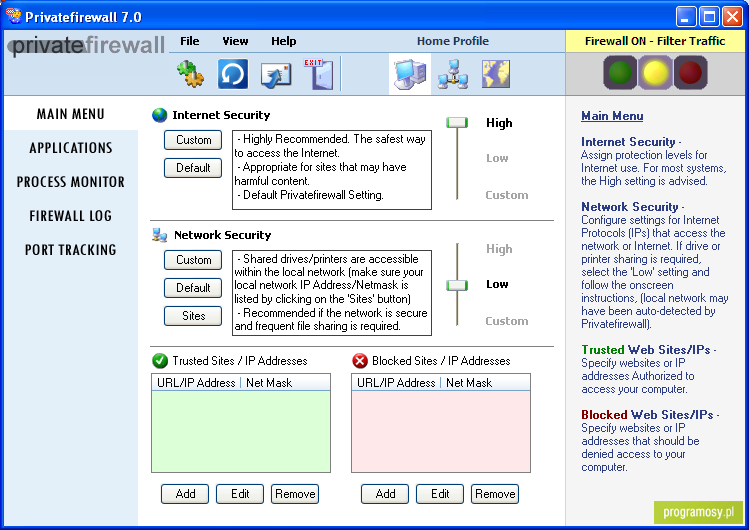
Task: Click the Home Profile label
Action: tap(453, 41)
